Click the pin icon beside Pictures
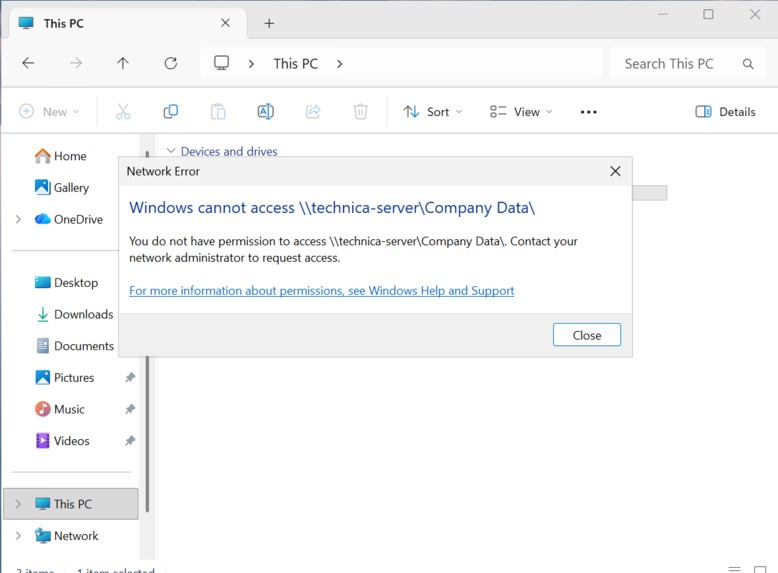Image resolution: width=778 pixels, height=573 pixels. coord(130,378)
